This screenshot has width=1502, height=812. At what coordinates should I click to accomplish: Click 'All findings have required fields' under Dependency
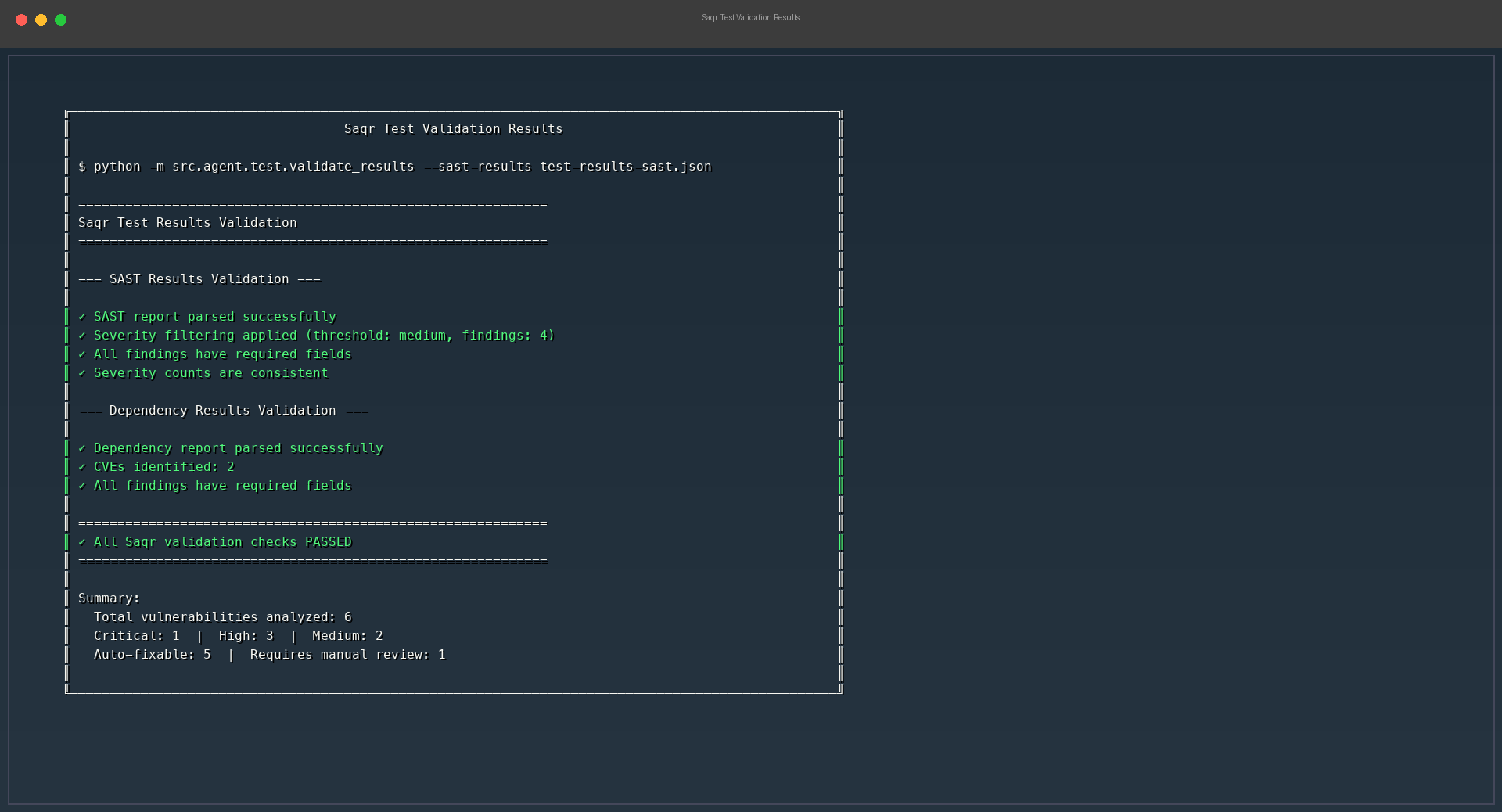click(x=215, y=486)
